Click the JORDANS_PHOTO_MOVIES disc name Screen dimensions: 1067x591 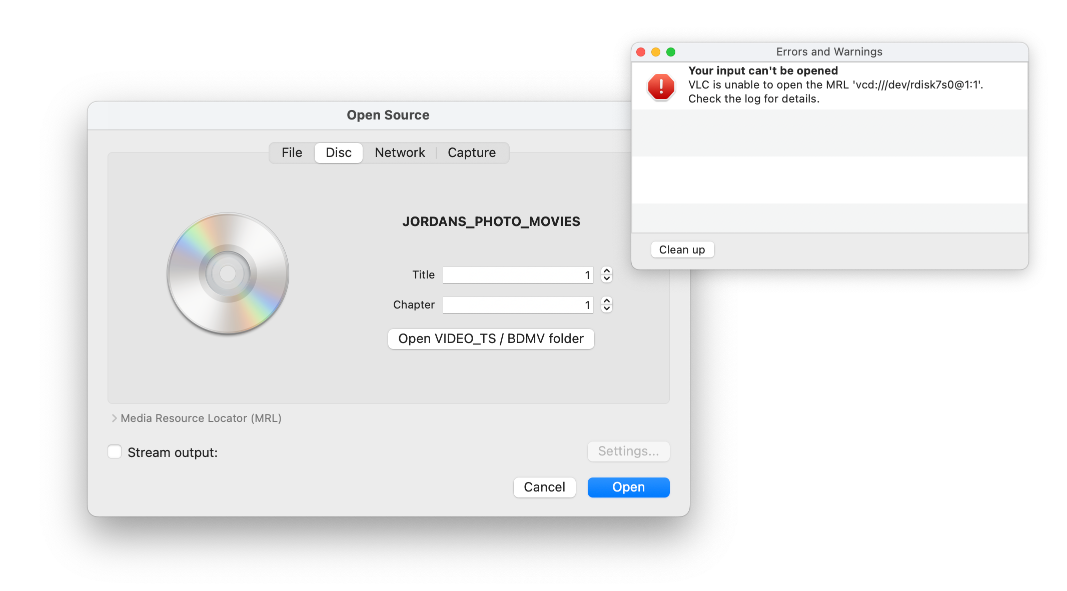pos(491,221)
